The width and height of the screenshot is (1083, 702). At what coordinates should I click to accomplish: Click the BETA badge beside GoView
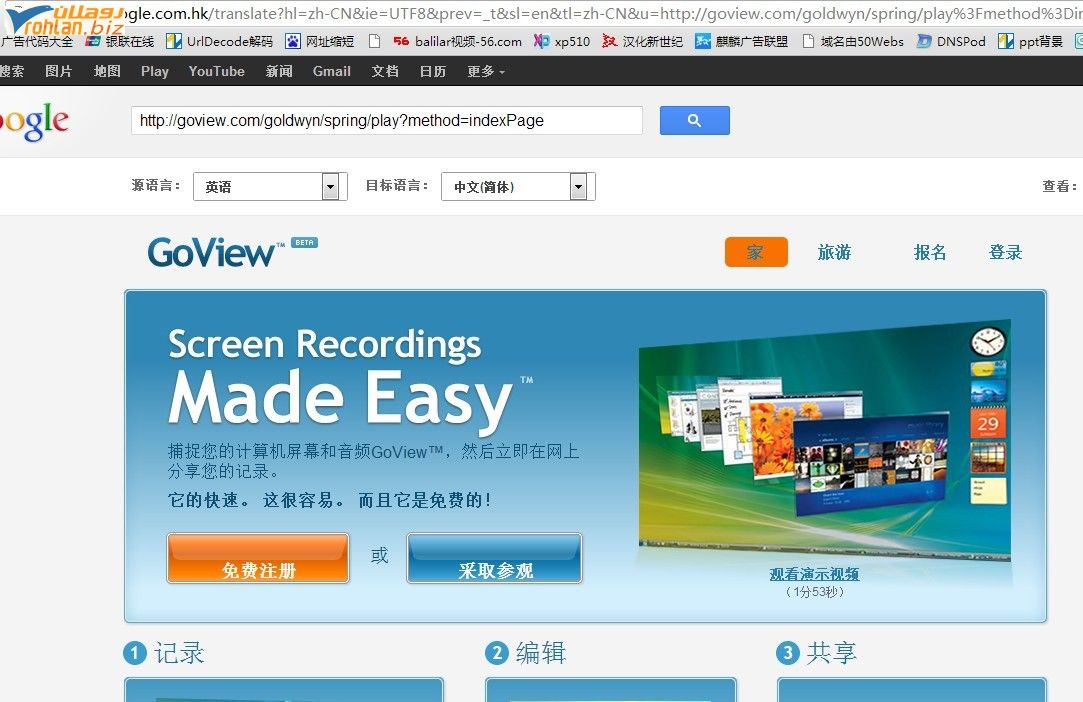point(305,243)
